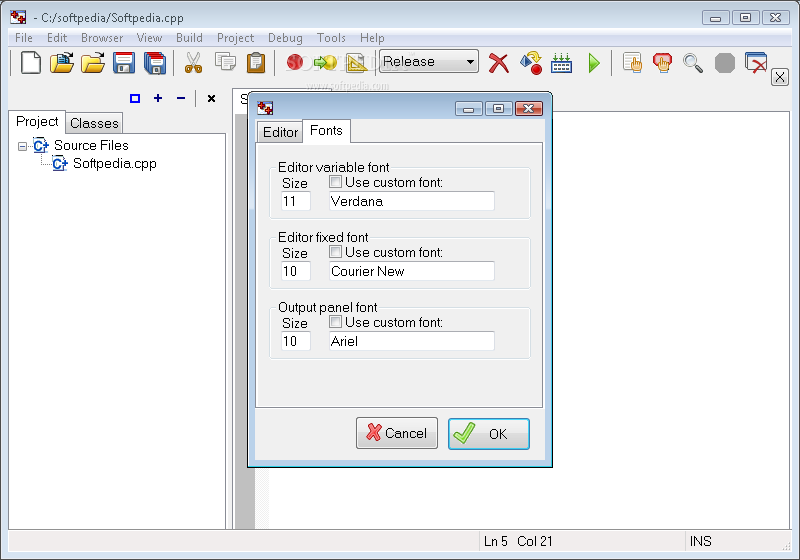Viewport: 800px width, 560px height.
Task: Click the green arrows grid build icon
Action: click(561, 63)
